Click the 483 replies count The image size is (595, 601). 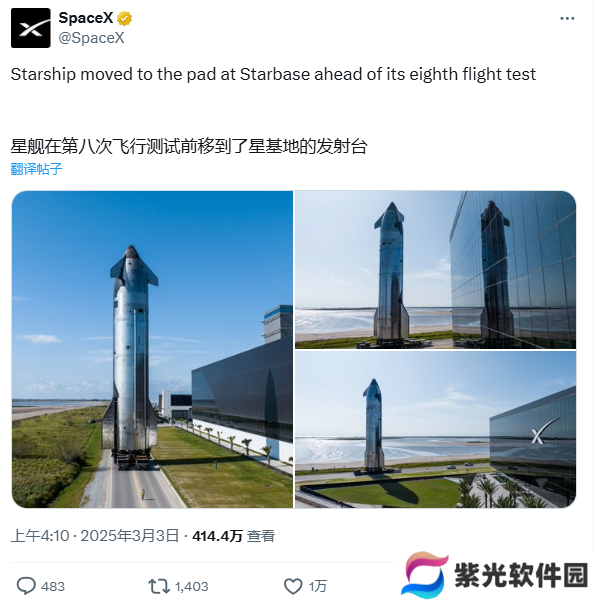[x=53, y=586]
